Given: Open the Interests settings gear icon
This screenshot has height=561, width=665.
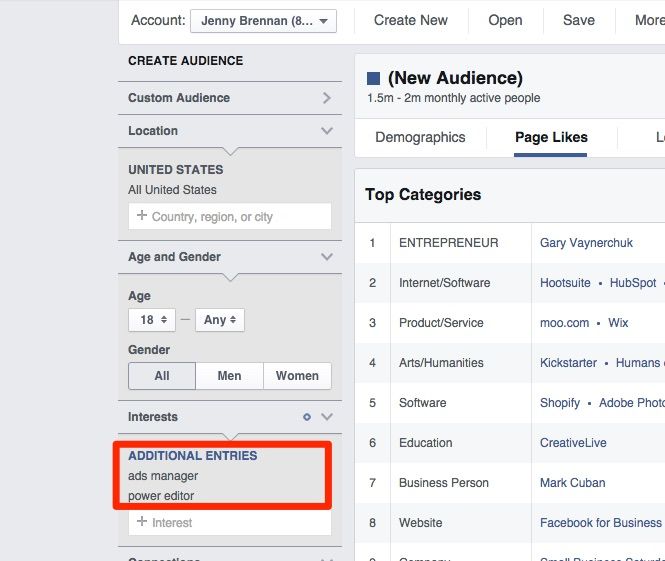Looking at the screenshot, I should (307, 417).
